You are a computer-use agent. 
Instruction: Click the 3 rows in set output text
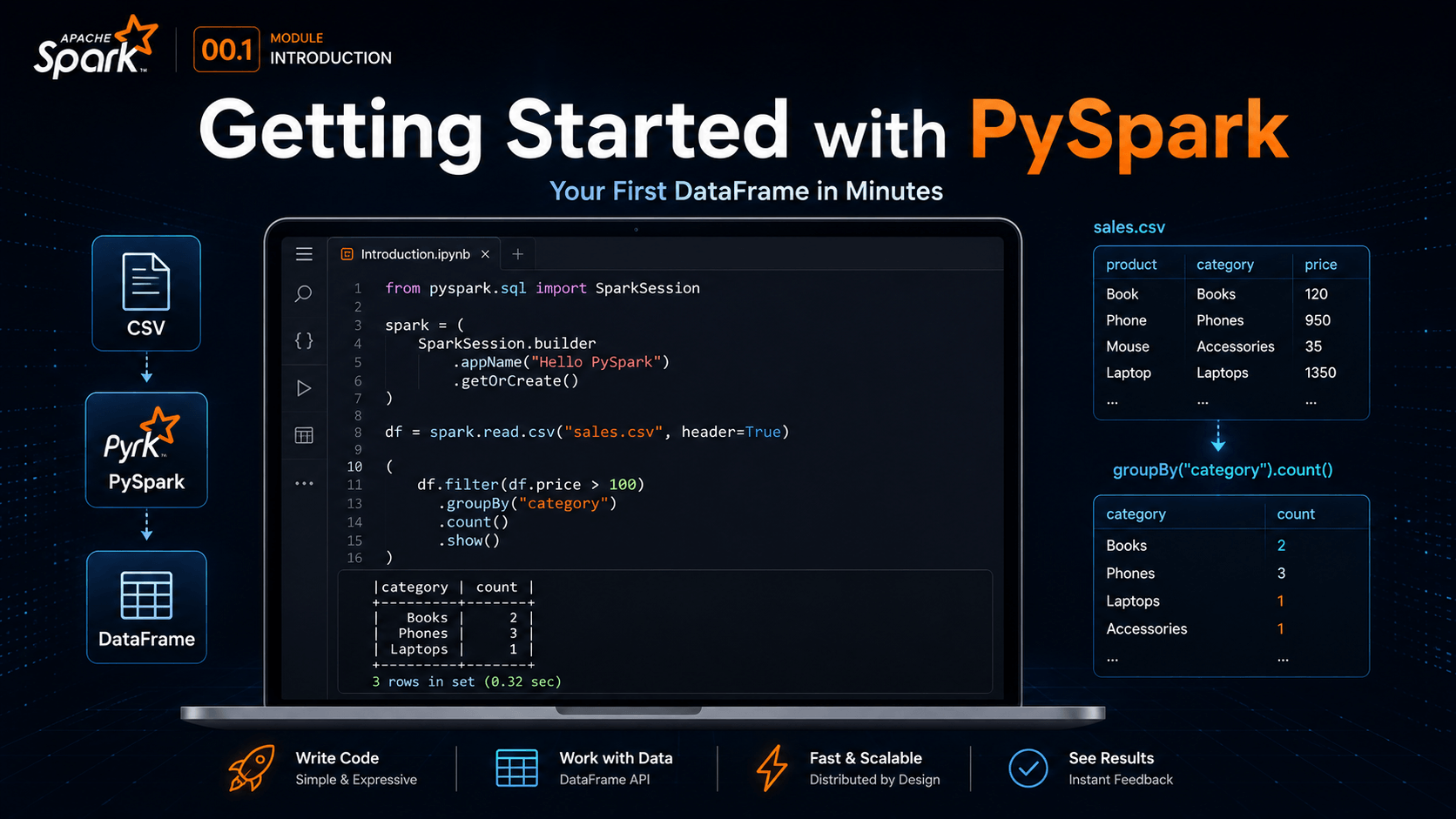point(467,681)
